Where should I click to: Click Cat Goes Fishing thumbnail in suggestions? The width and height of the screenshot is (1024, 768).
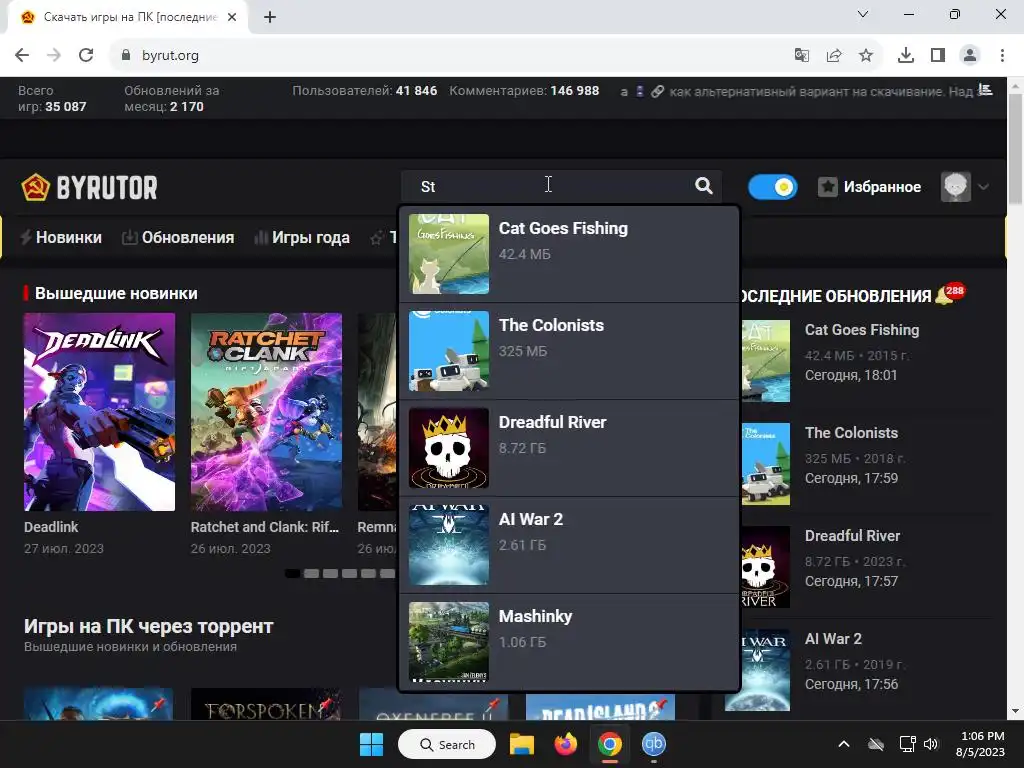point(449,254)
